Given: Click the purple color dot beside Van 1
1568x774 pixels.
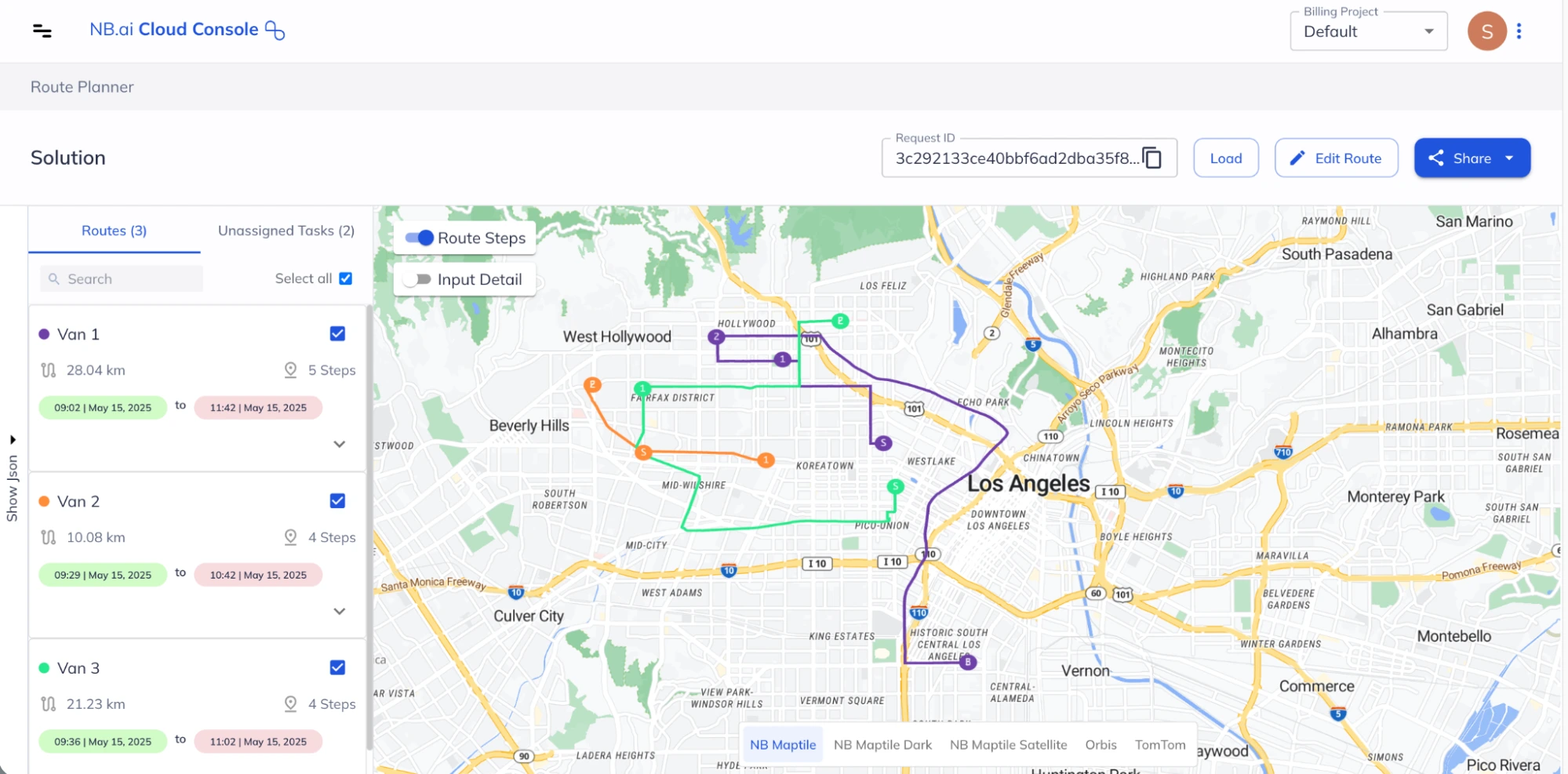Looking at the screenshot, I should [x=43, y=333].
